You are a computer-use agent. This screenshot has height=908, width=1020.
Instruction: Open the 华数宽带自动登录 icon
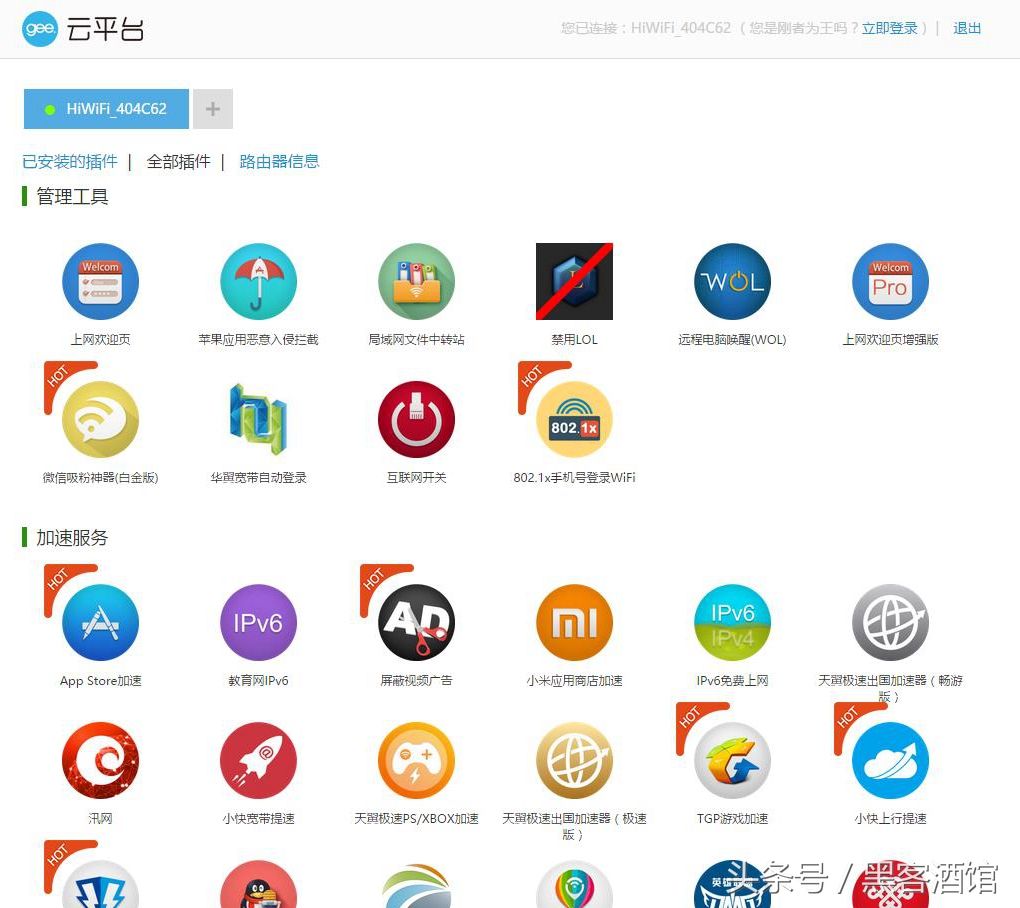click(x=258, y=420)
